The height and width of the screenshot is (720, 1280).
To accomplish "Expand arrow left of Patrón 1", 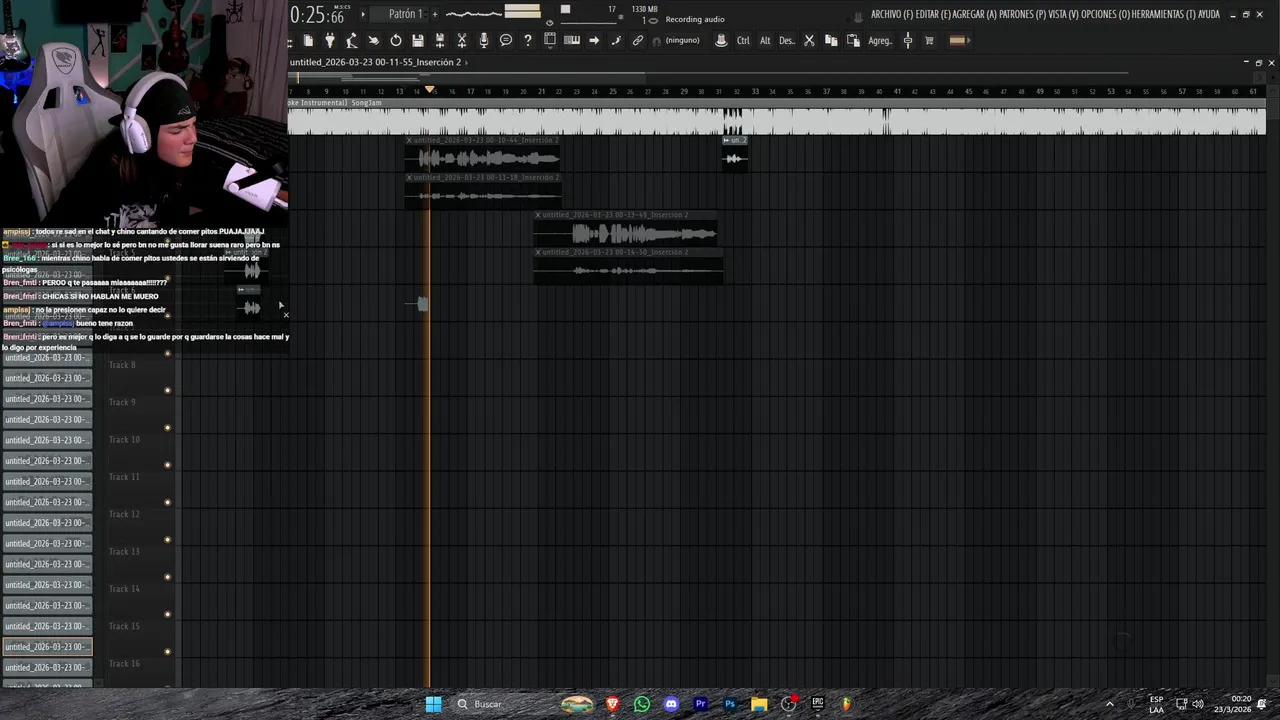I will [x=364, y=14].
